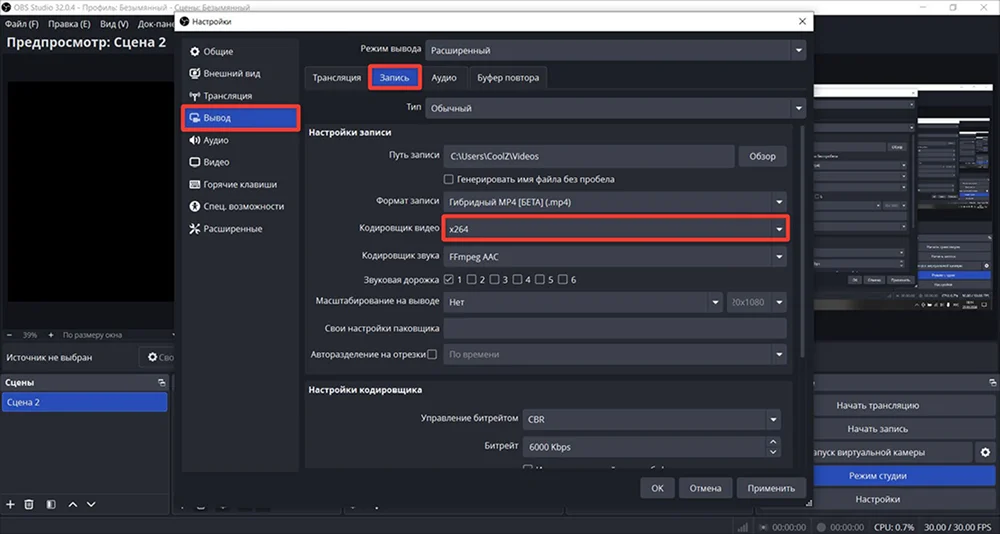Screen dimensions: 1000x534
Task: Open the Правка (E) menu
Action: 69,24
